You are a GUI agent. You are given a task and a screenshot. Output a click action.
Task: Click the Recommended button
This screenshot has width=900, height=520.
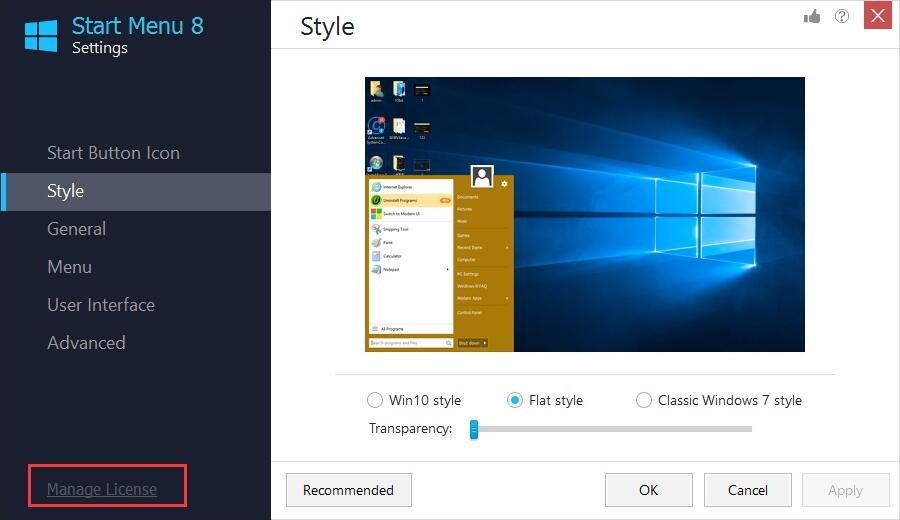tap(348, 490)
